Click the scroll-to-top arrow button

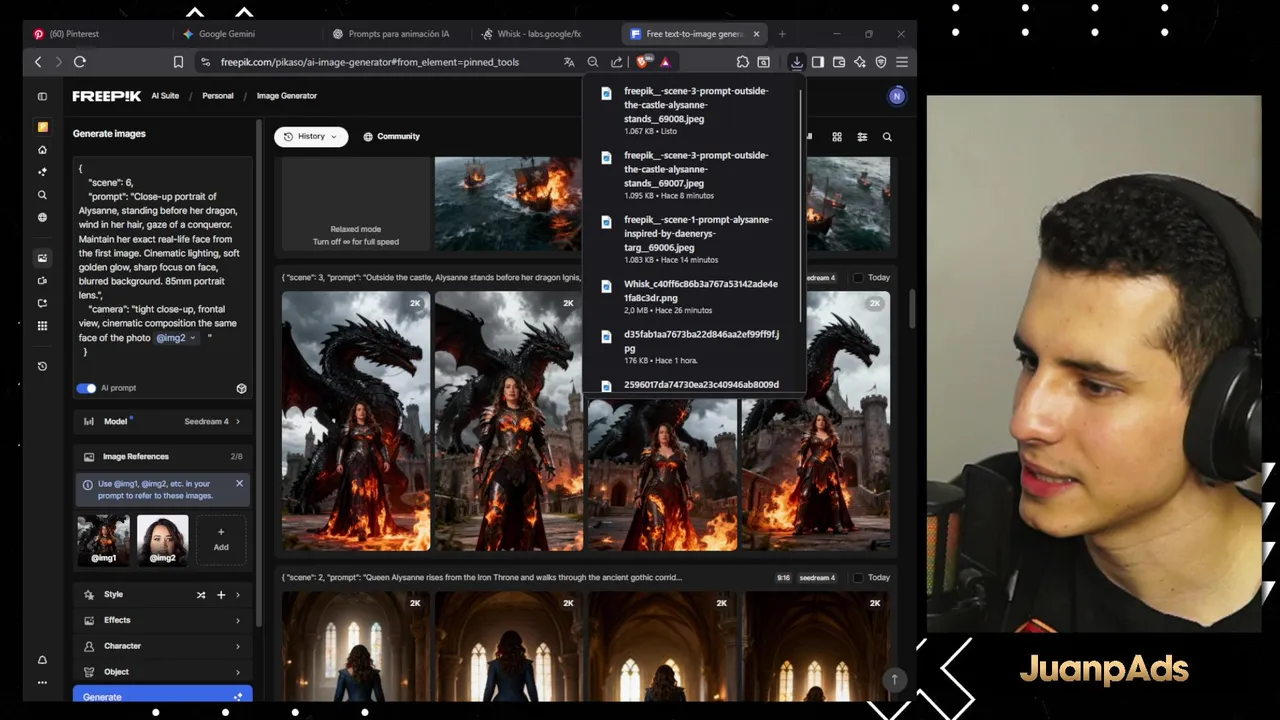pos(895,679)
